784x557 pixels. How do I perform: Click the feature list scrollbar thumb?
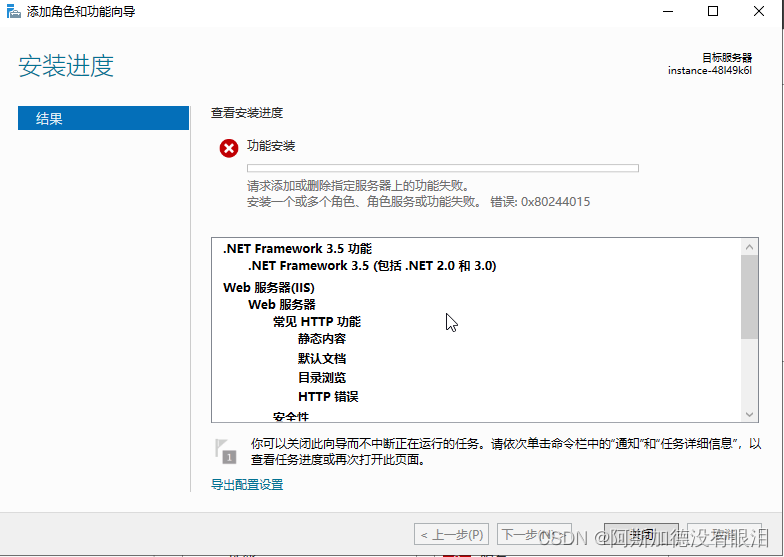tap(749, 297)
